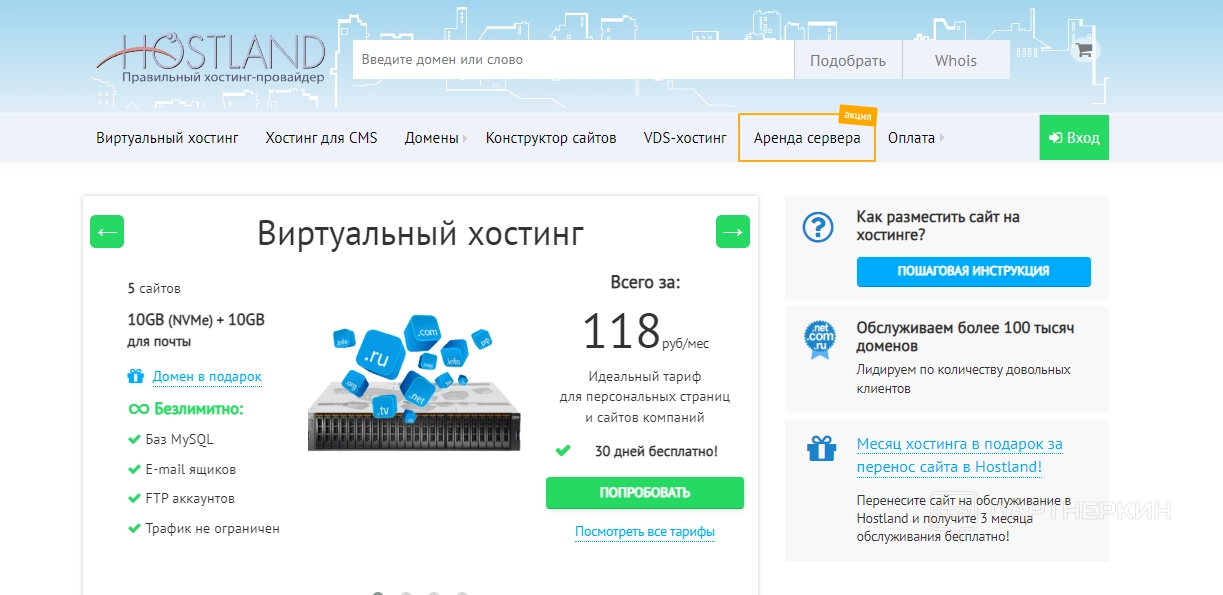Viewport: 1223px width, 595px height.
Task: Go to previous slide with left arrow
Action: 107,231
